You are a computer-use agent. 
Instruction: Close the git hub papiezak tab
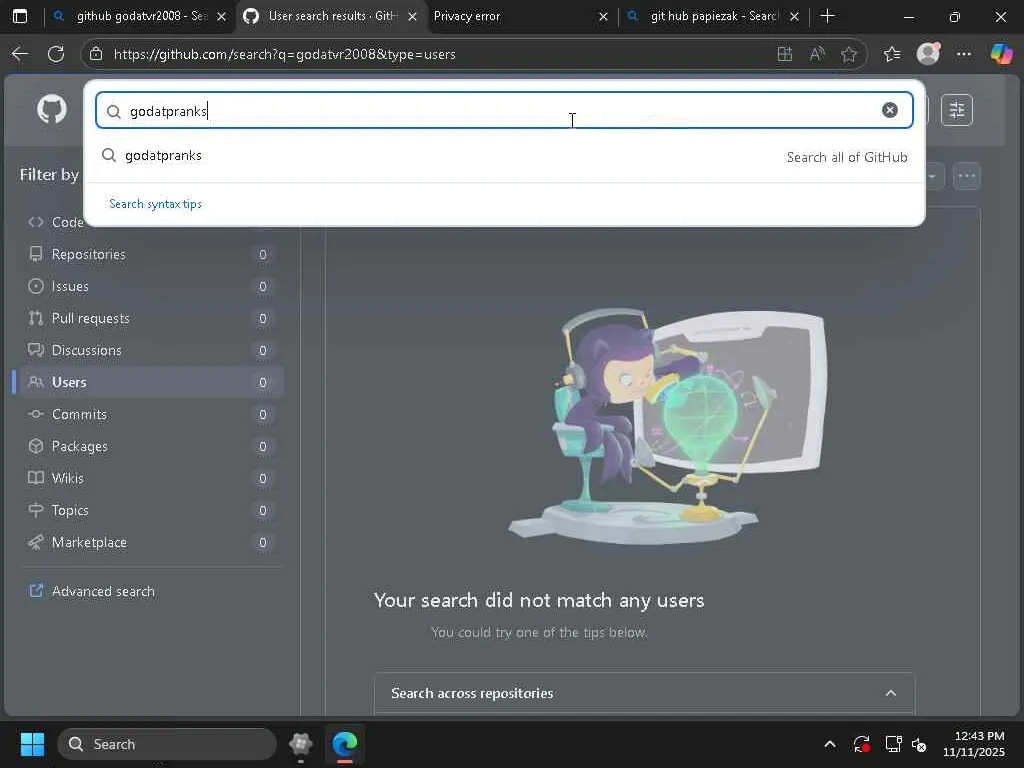[x=794, y=16]
